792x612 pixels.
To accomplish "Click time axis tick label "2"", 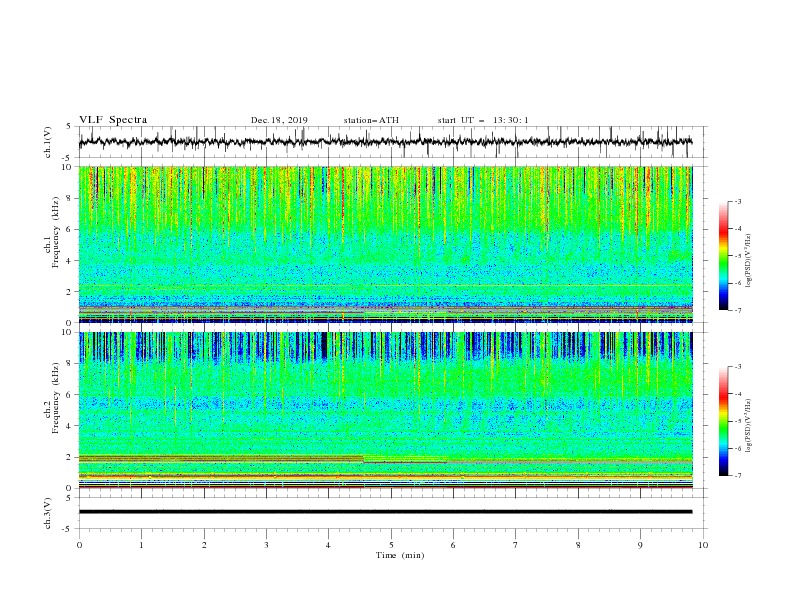I will click(x=204, y=545).
